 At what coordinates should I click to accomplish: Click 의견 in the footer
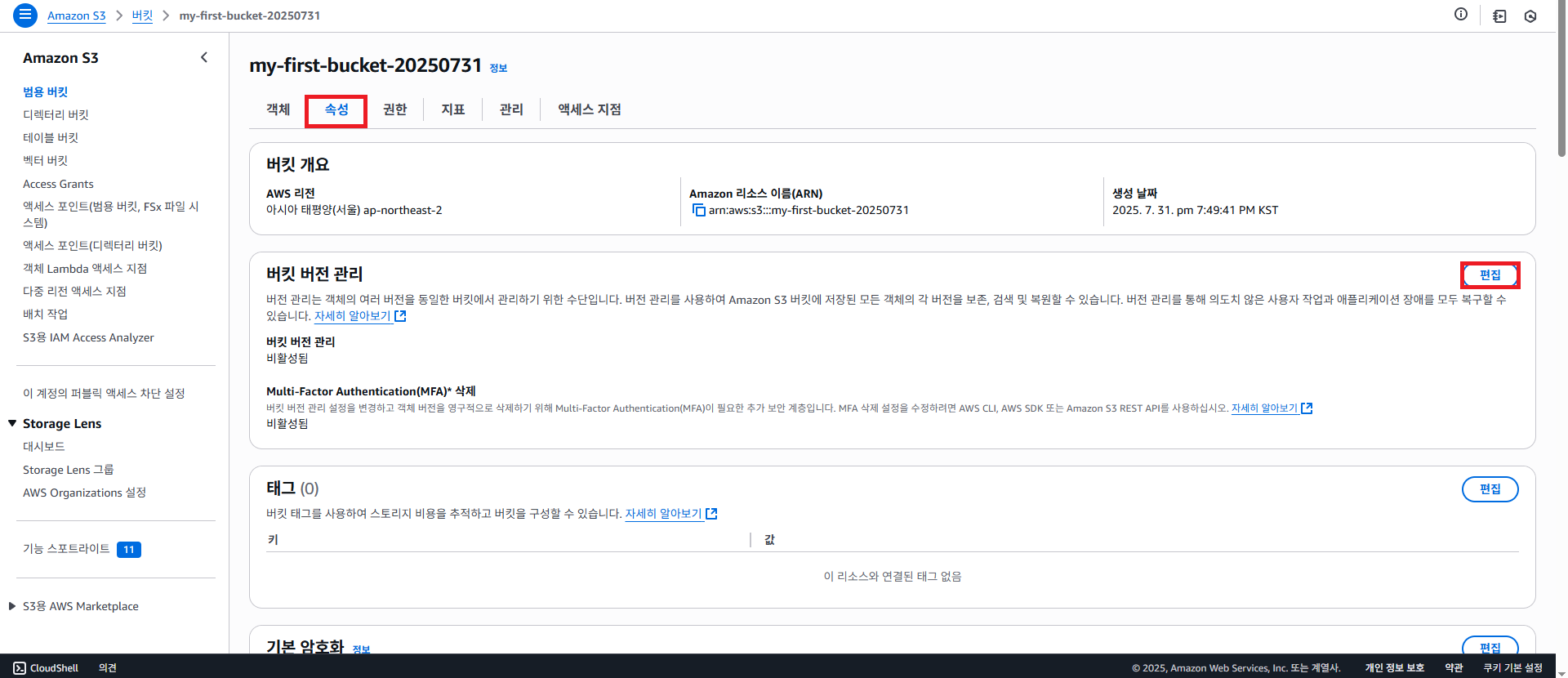(x=108, y=667)
